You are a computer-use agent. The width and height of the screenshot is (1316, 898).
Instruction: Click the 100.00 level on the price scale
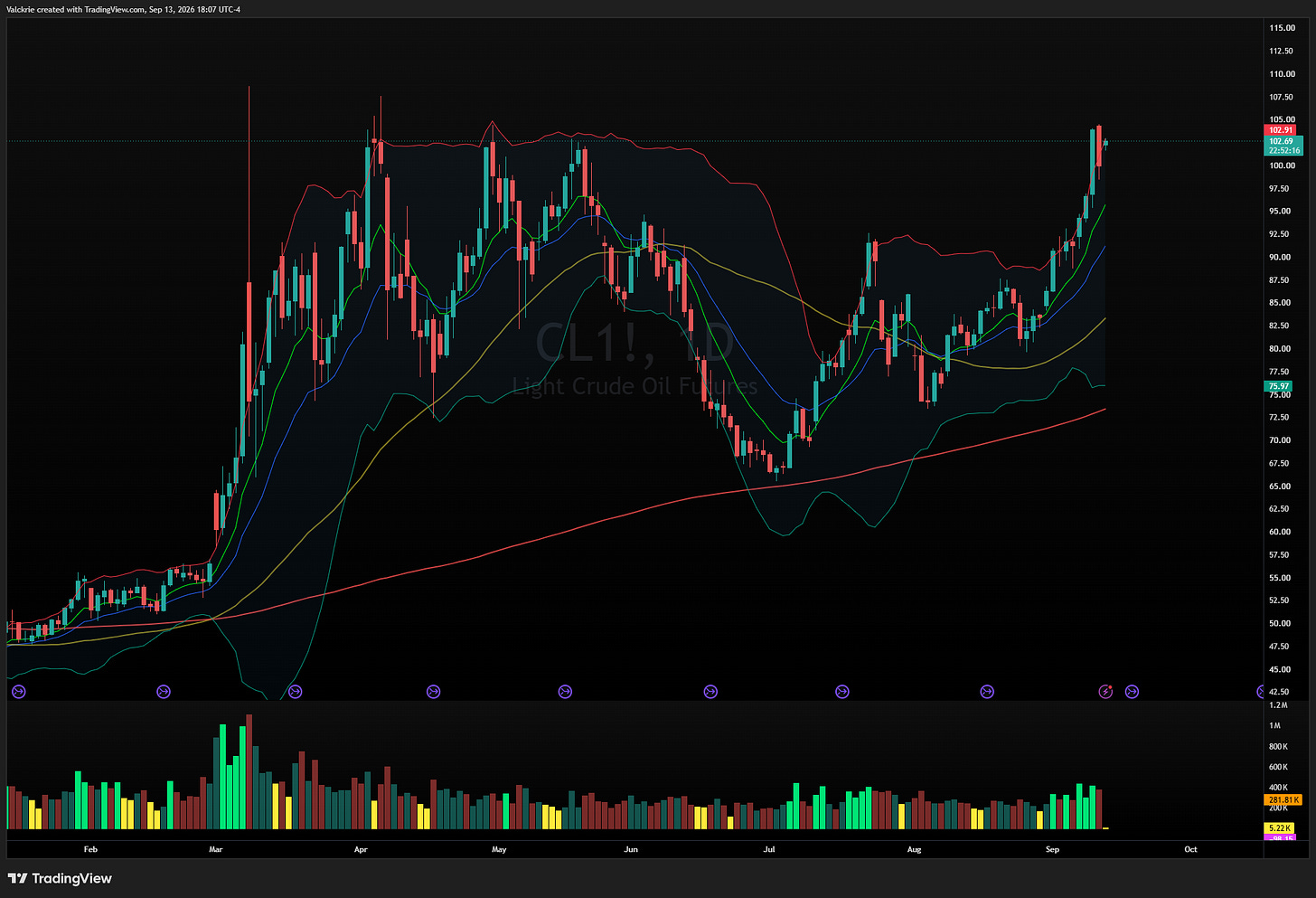pos(1281,165)
